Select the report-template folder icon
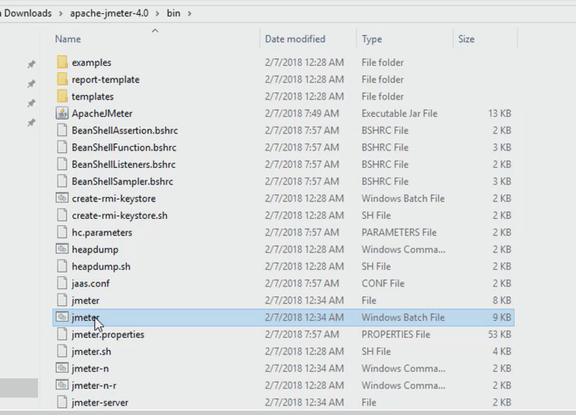Screen dimensions: 576x415 coord(62,79)
